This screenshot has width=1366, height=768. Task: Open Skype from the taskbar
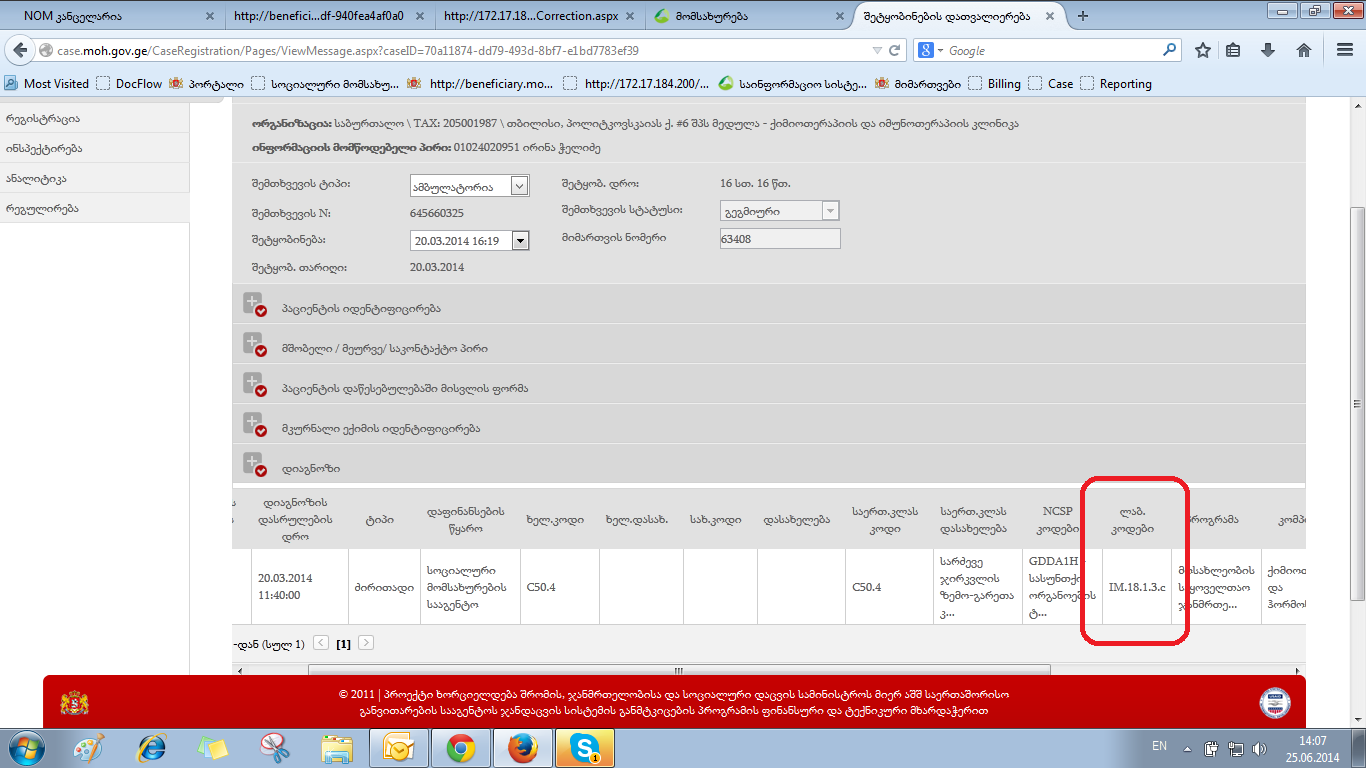(x=584, y=747)
